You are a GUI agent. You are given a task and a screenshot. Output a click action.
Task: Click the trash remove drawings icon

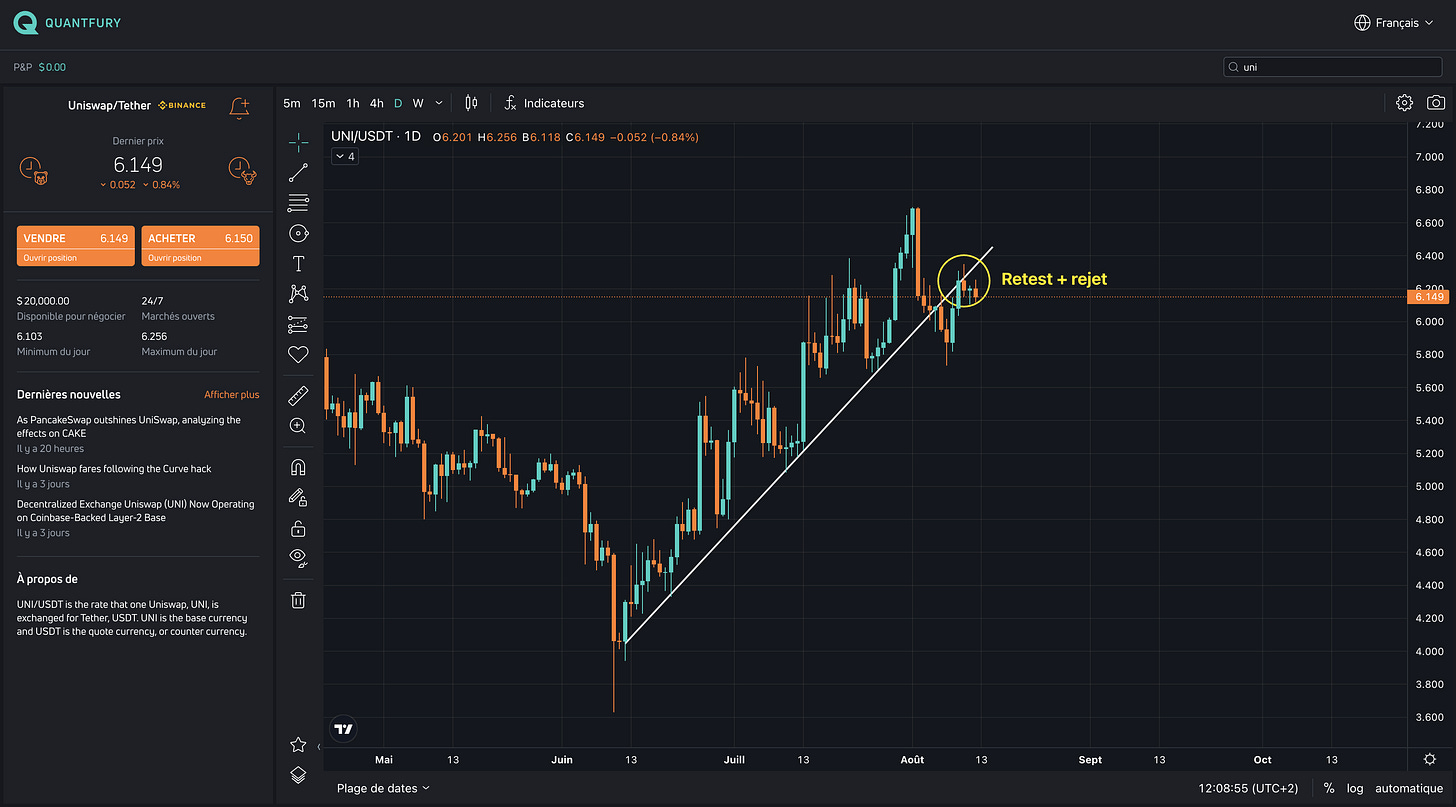298,600
